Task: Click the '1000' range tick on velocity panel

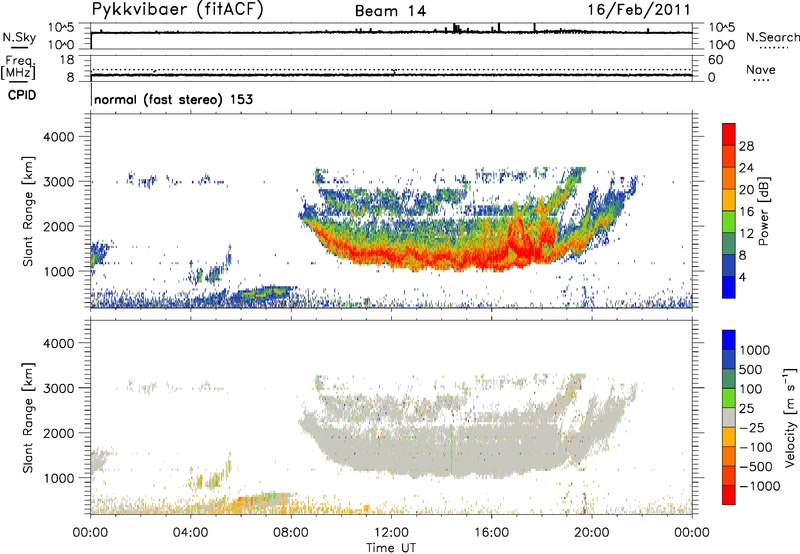Action: [59, 478]
